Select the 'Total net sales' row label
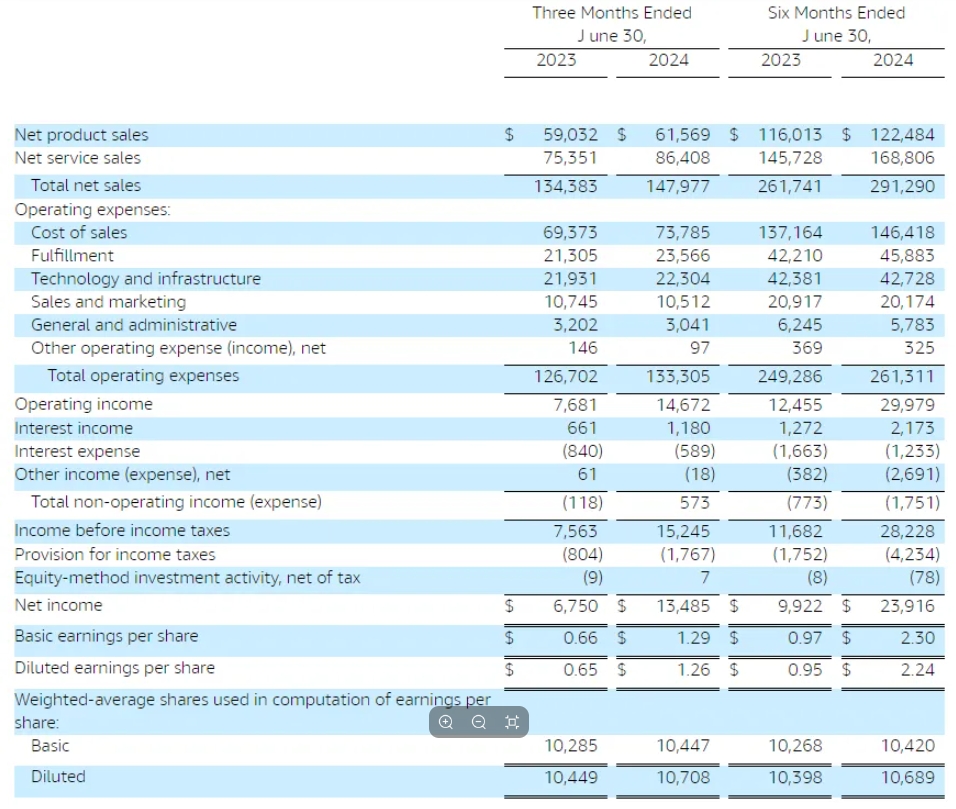The width and height of the screenshot is (956, 809). (86, 185)
